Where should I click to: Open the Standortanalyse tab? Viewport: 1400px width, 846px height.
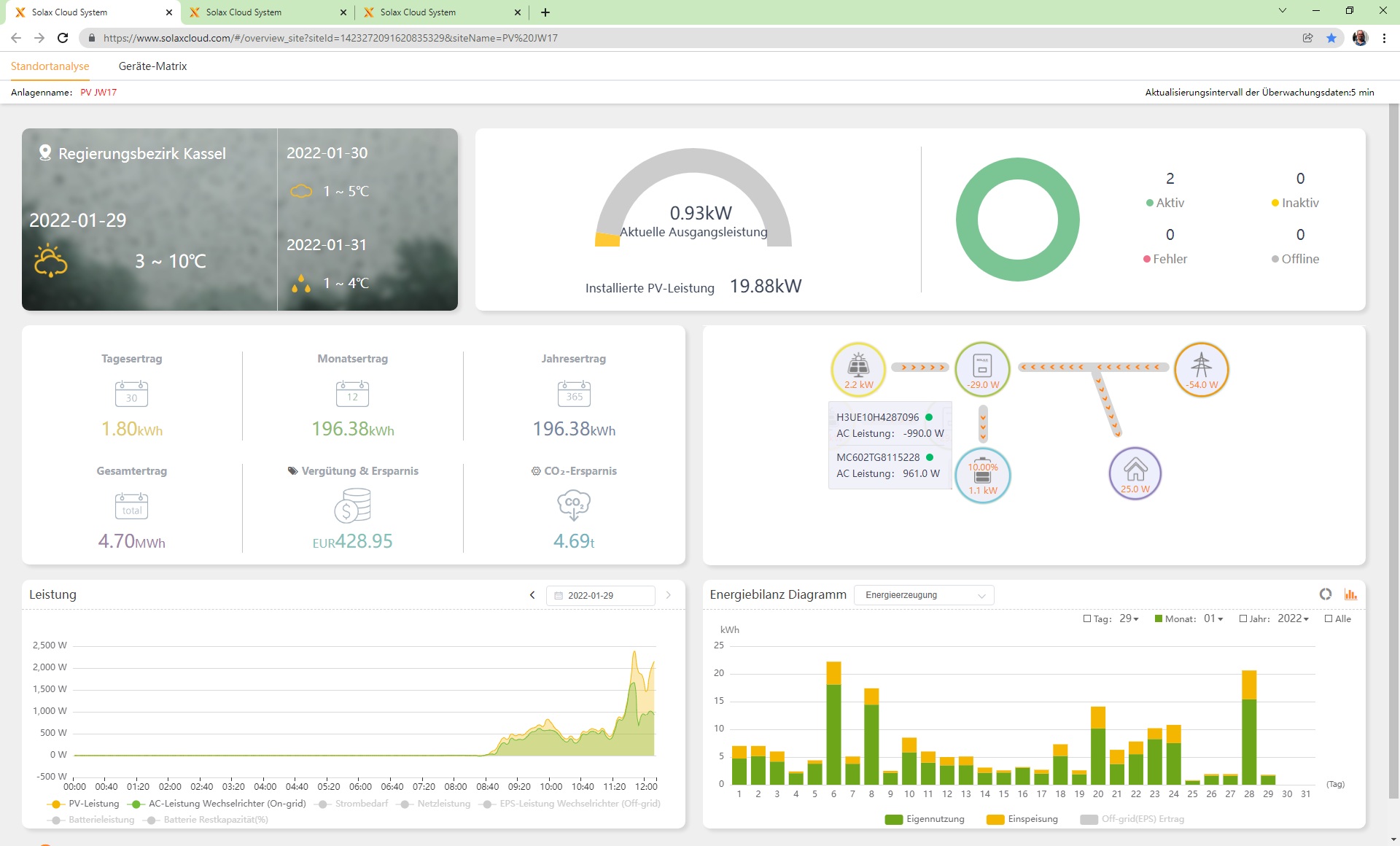[x=50, y=66]
